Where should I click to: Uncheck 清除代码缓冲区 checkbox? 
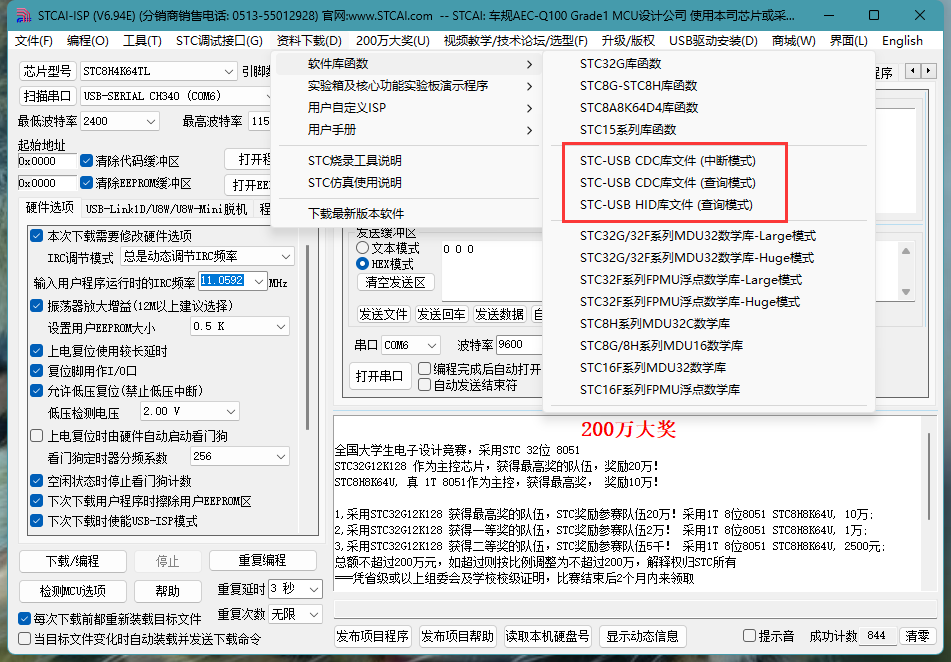[x=86, y=161]
